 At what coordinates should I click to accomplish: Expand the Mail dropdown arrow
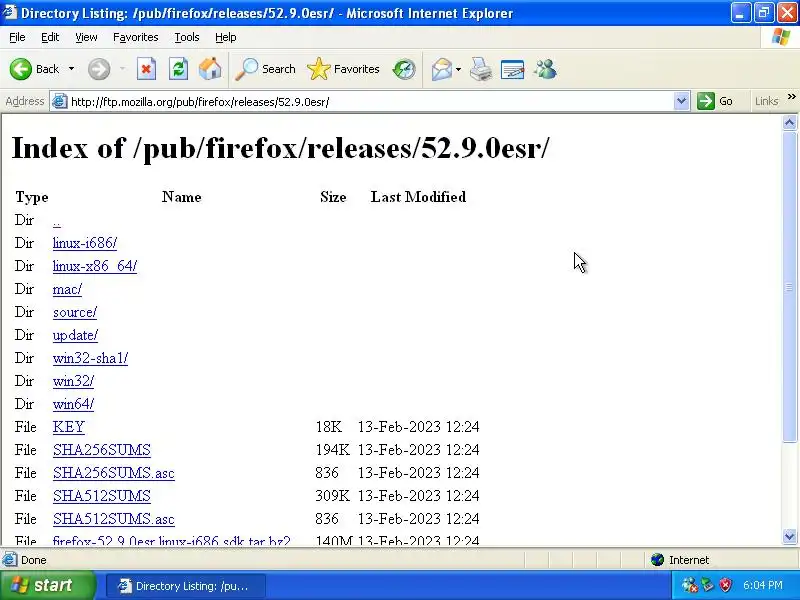pos(459,69)
